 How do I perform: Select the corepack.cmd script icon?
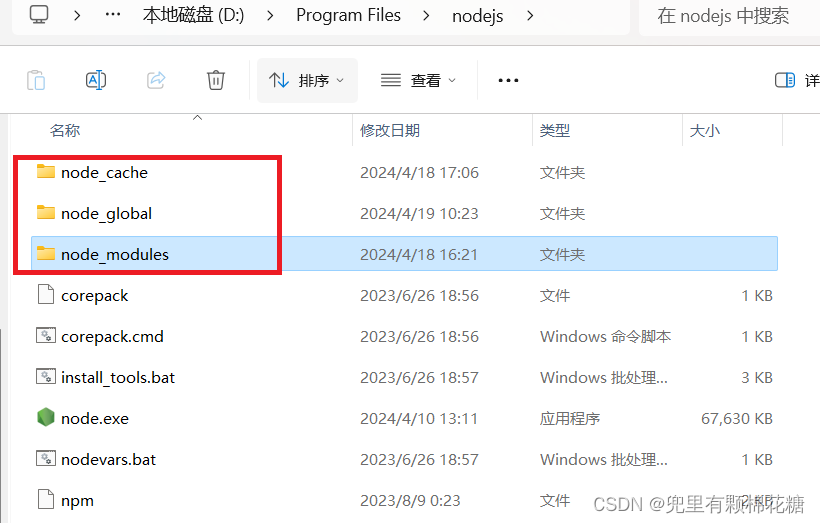pos(46,335)
